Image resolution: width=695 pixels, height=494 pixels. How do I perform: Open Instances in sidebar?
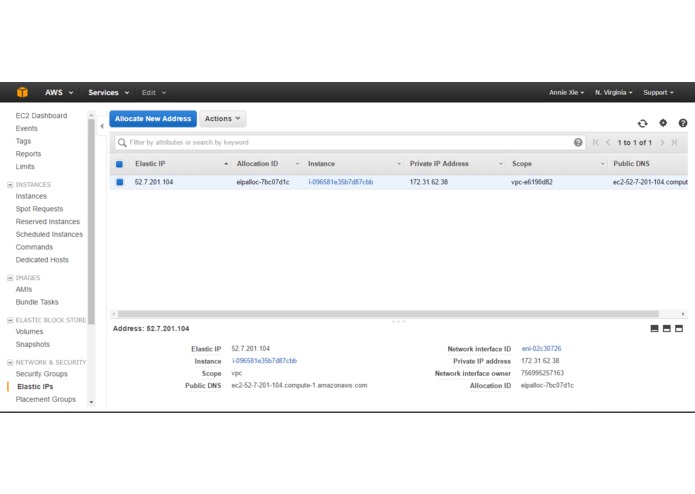coord(31,196)
